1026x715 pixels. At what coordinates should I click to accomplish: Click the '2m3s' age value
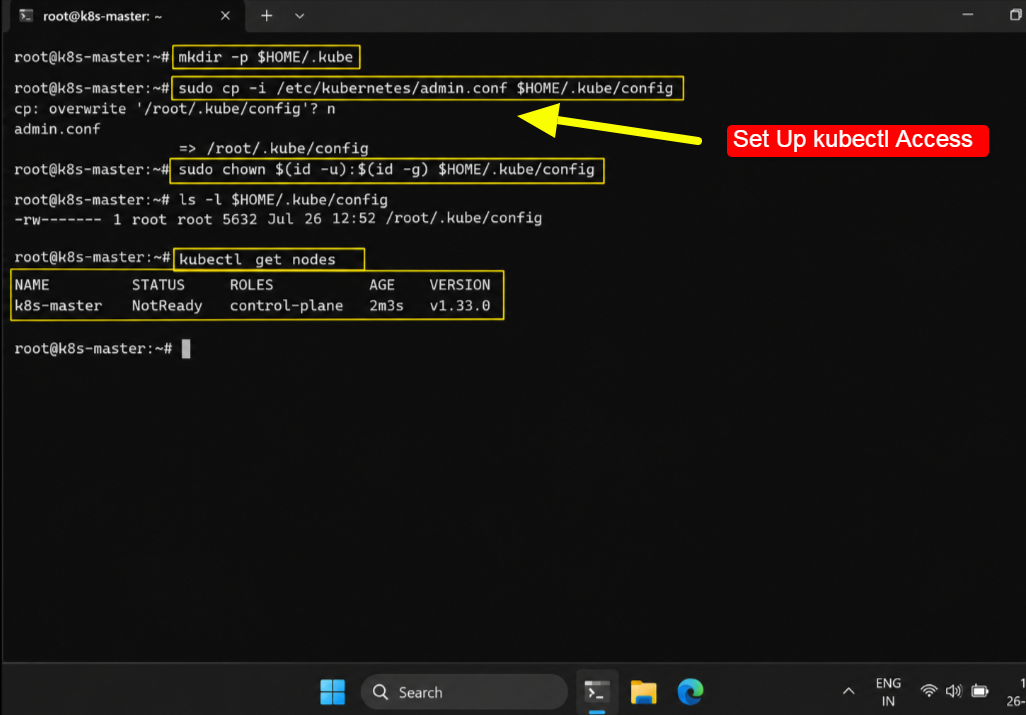(x=386, y=305)
